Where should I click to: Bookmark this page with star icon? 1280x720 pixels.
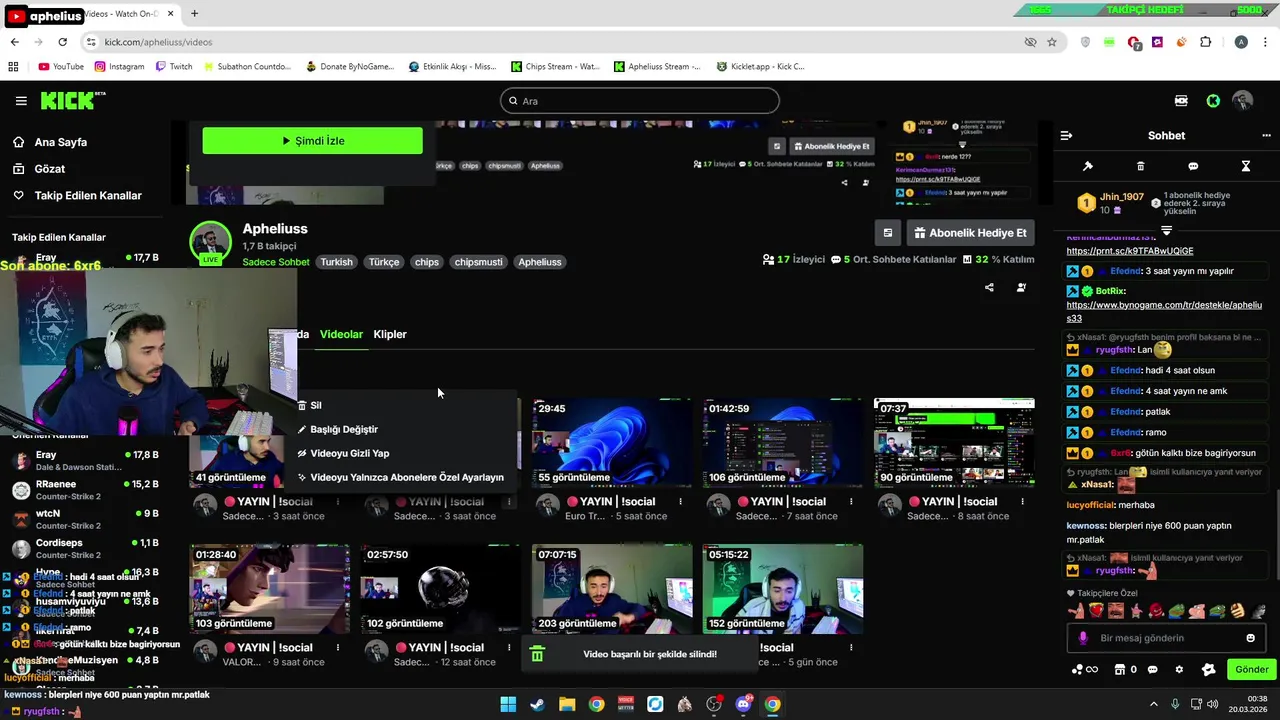pyautogui.click(x=1052, y=42)
